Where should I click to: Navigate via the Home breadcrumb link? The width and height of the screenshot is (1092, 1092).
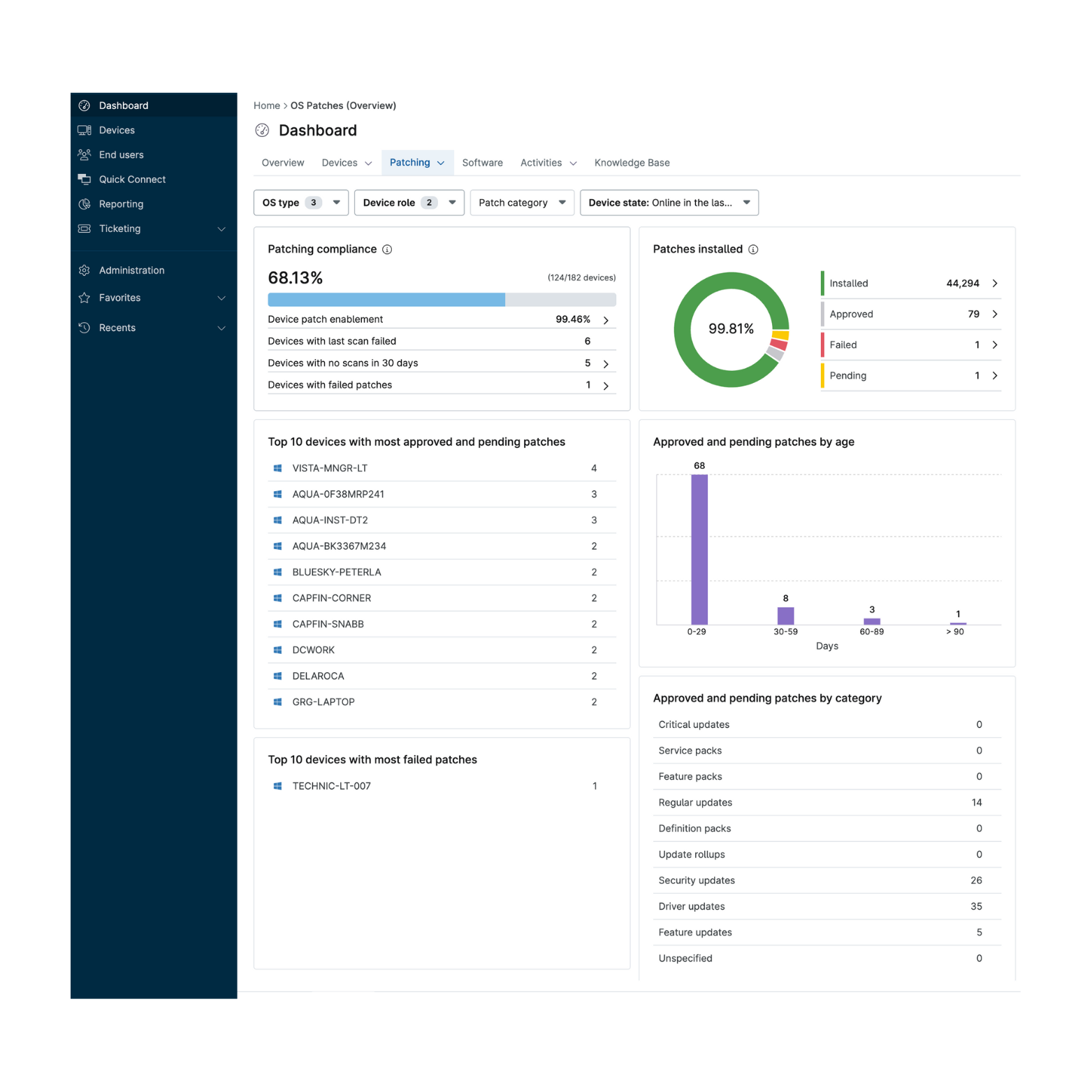coord(267,105)
